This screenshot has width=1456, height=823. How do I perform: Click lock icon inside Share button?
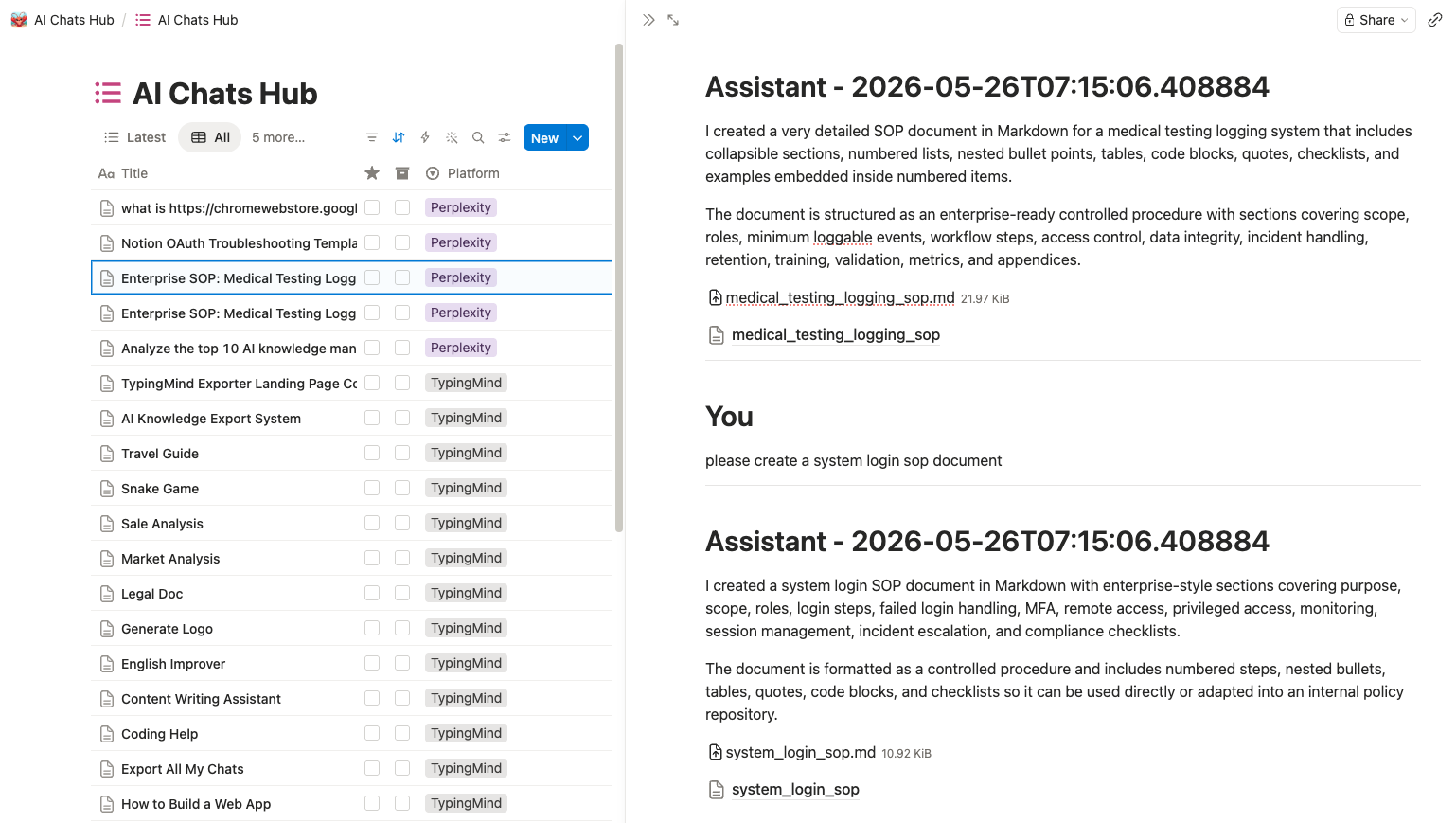pyautogui.click(x=1349, y=20)
